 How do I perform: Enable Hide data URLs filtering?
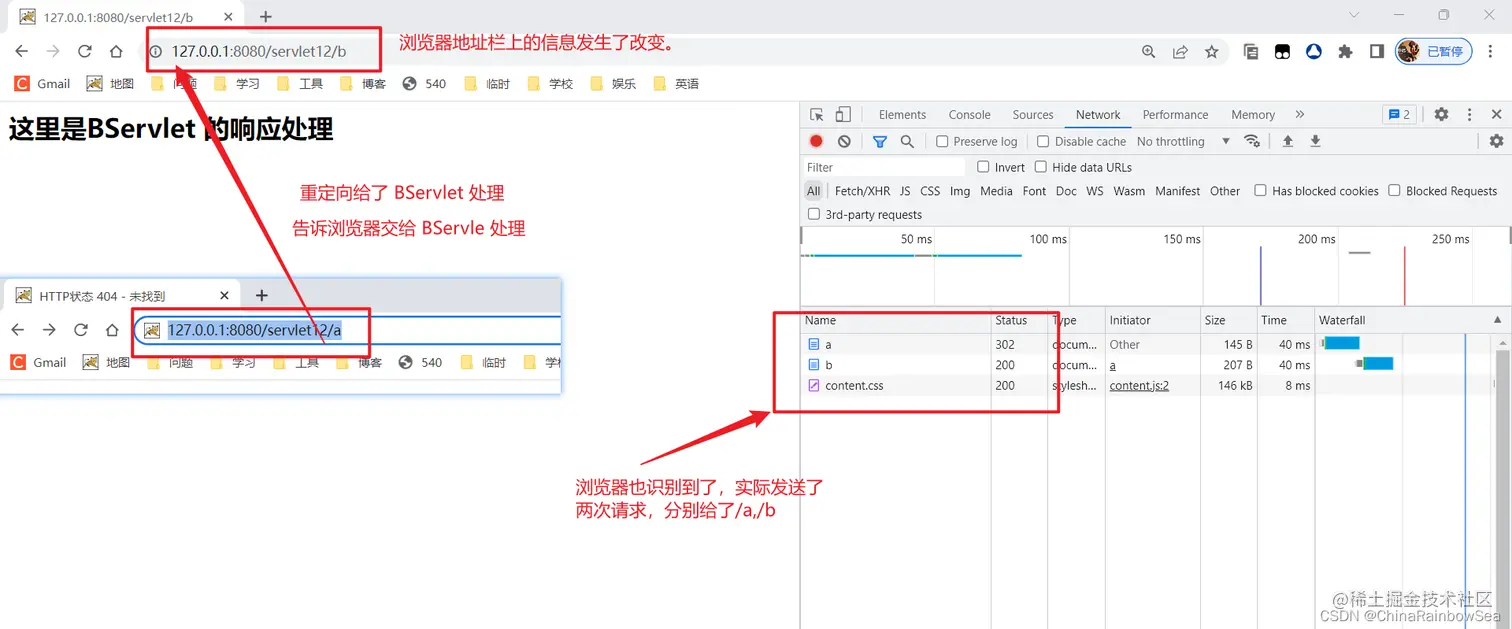pos(1041,167)
